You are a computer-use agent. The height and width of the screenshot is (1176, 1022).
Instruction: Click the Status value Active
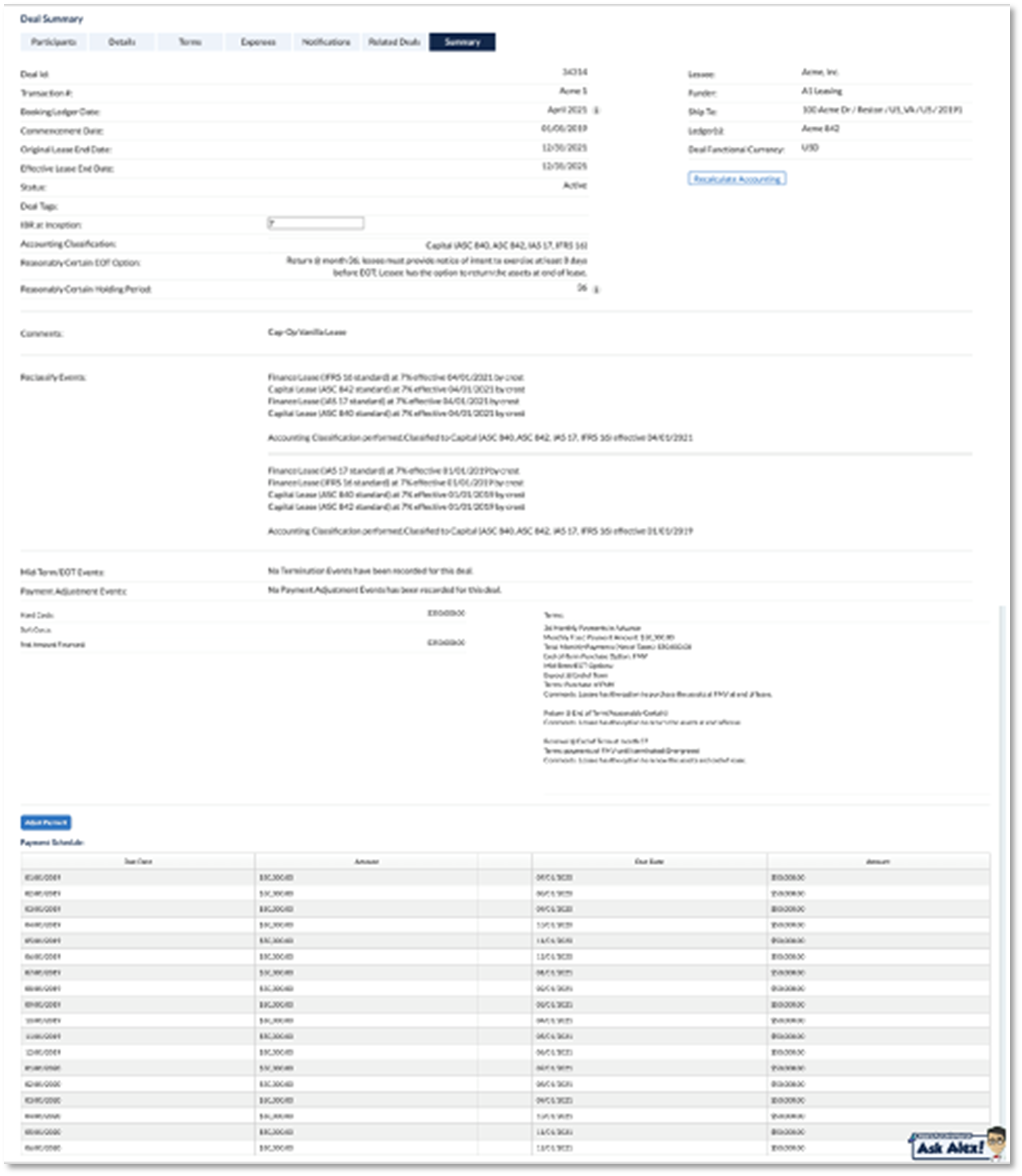[x=575, y=185]
